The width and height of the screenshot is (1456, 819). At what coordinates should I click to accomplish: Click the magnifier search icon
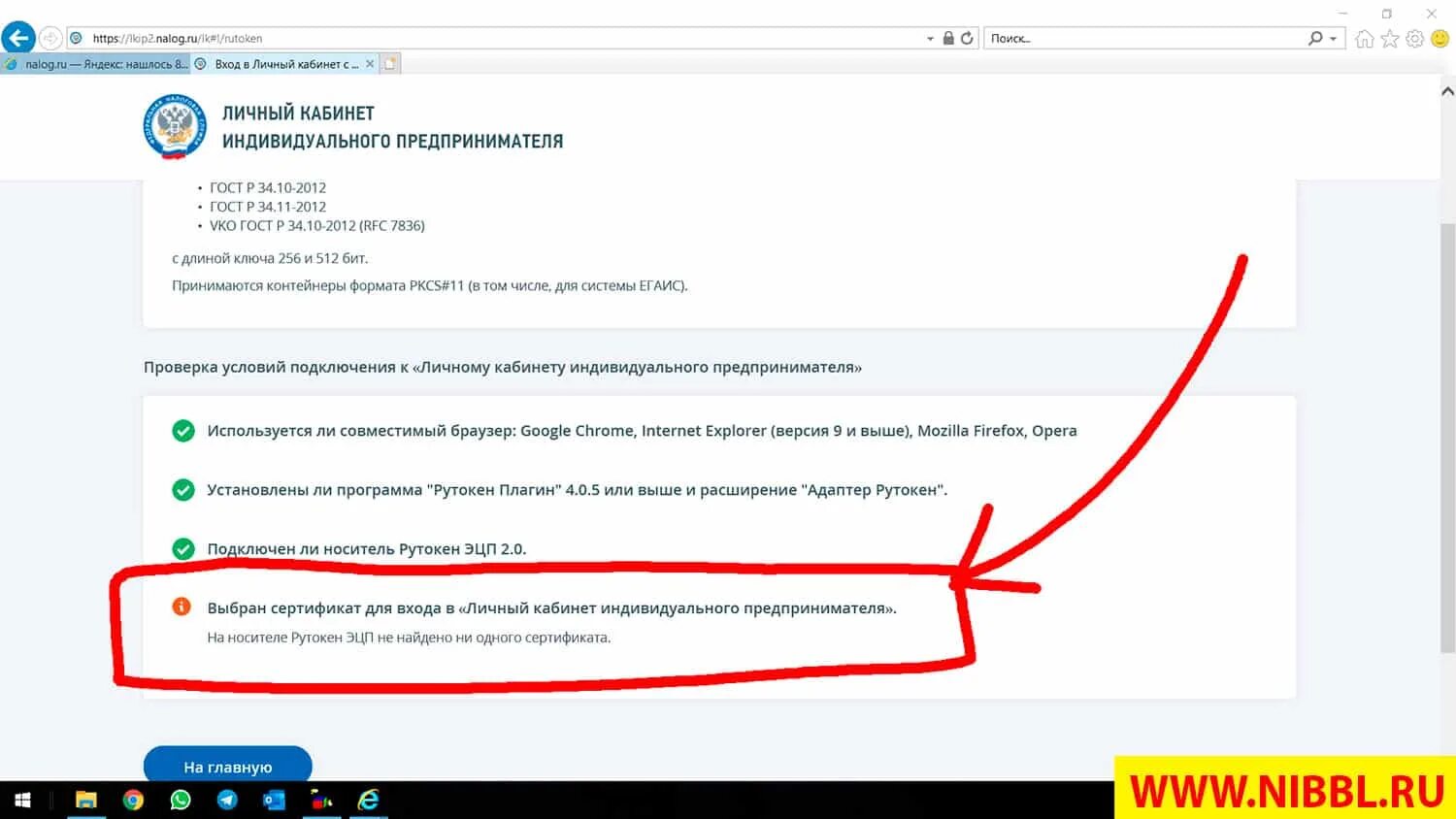pos(1315,38)
